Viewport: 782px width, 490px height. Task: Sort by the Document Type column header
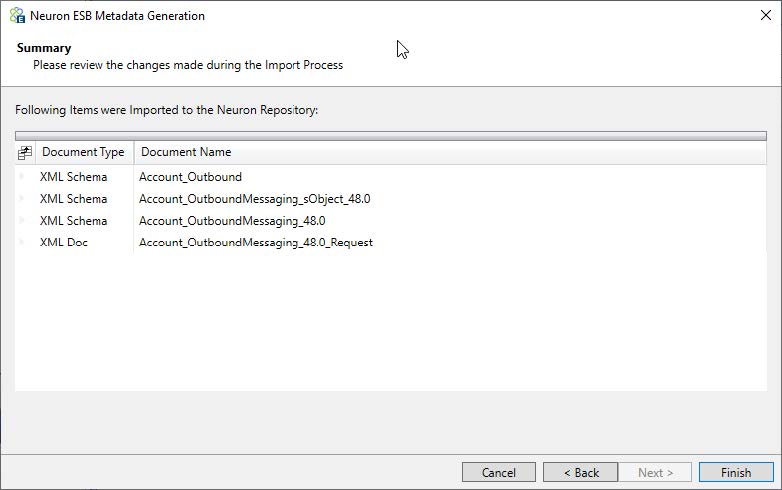click(84, 152)
